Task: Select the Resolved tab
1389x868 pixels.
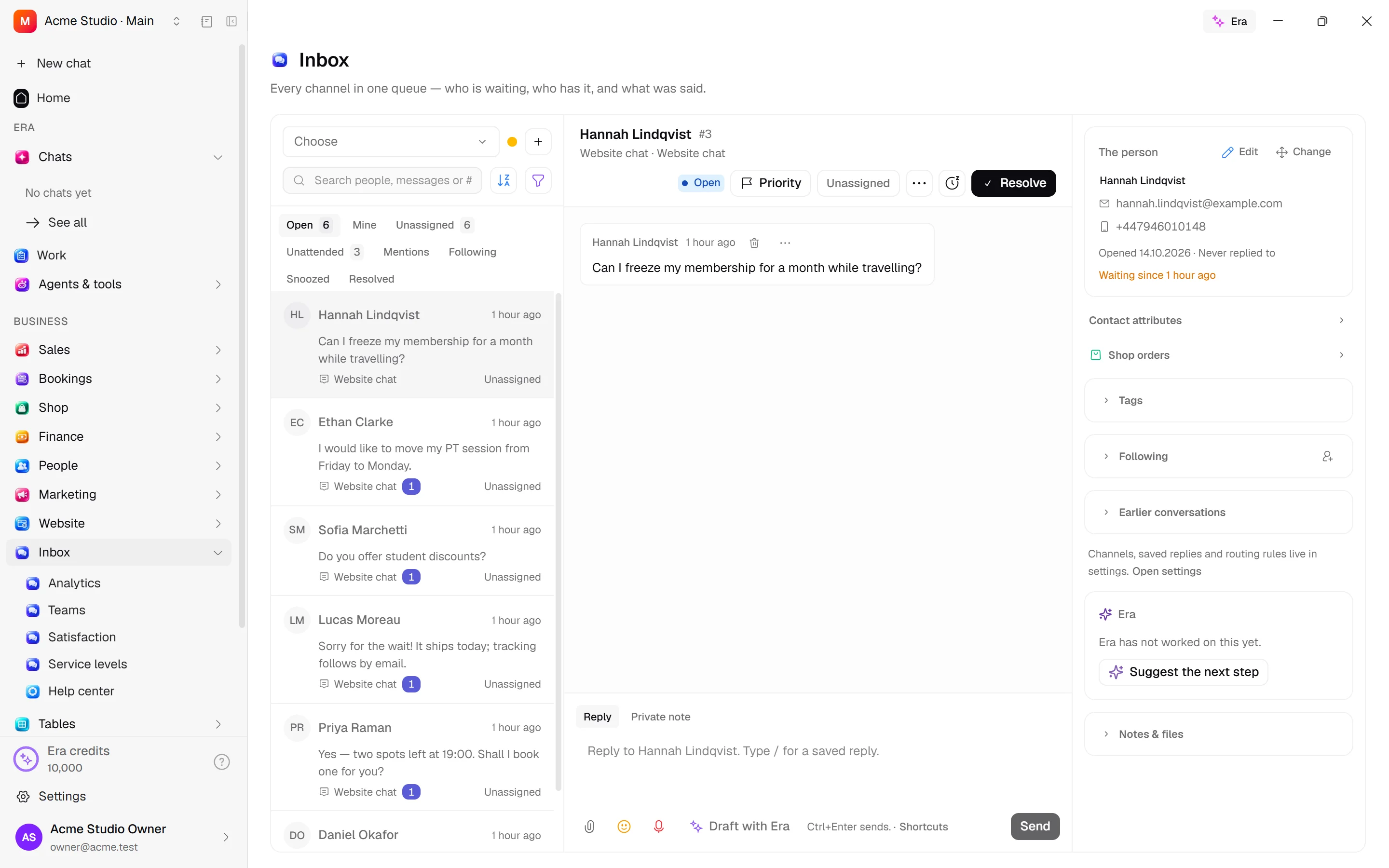Action: tap(371, 279)
